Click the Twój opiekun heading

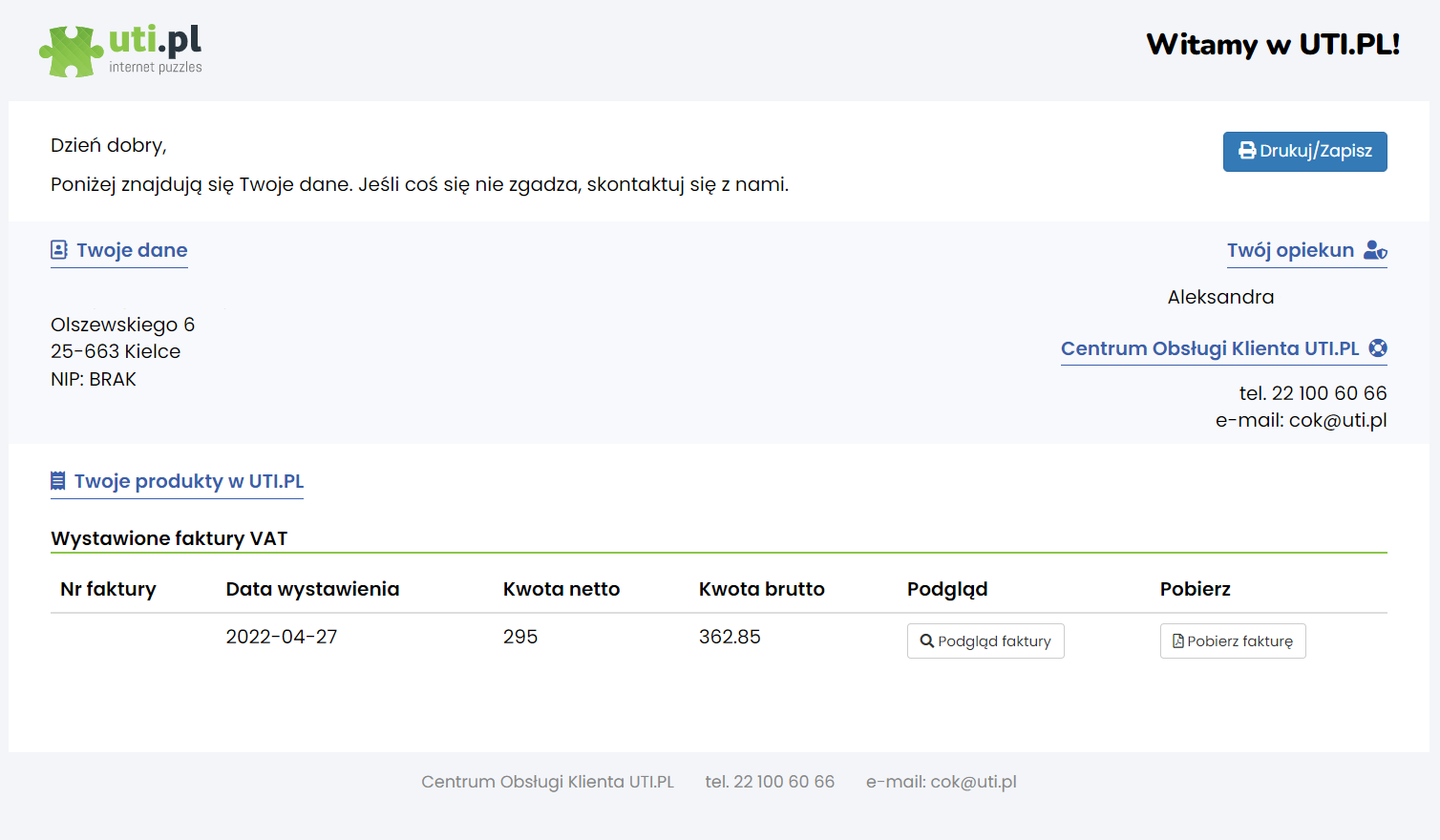(1290, 250)
